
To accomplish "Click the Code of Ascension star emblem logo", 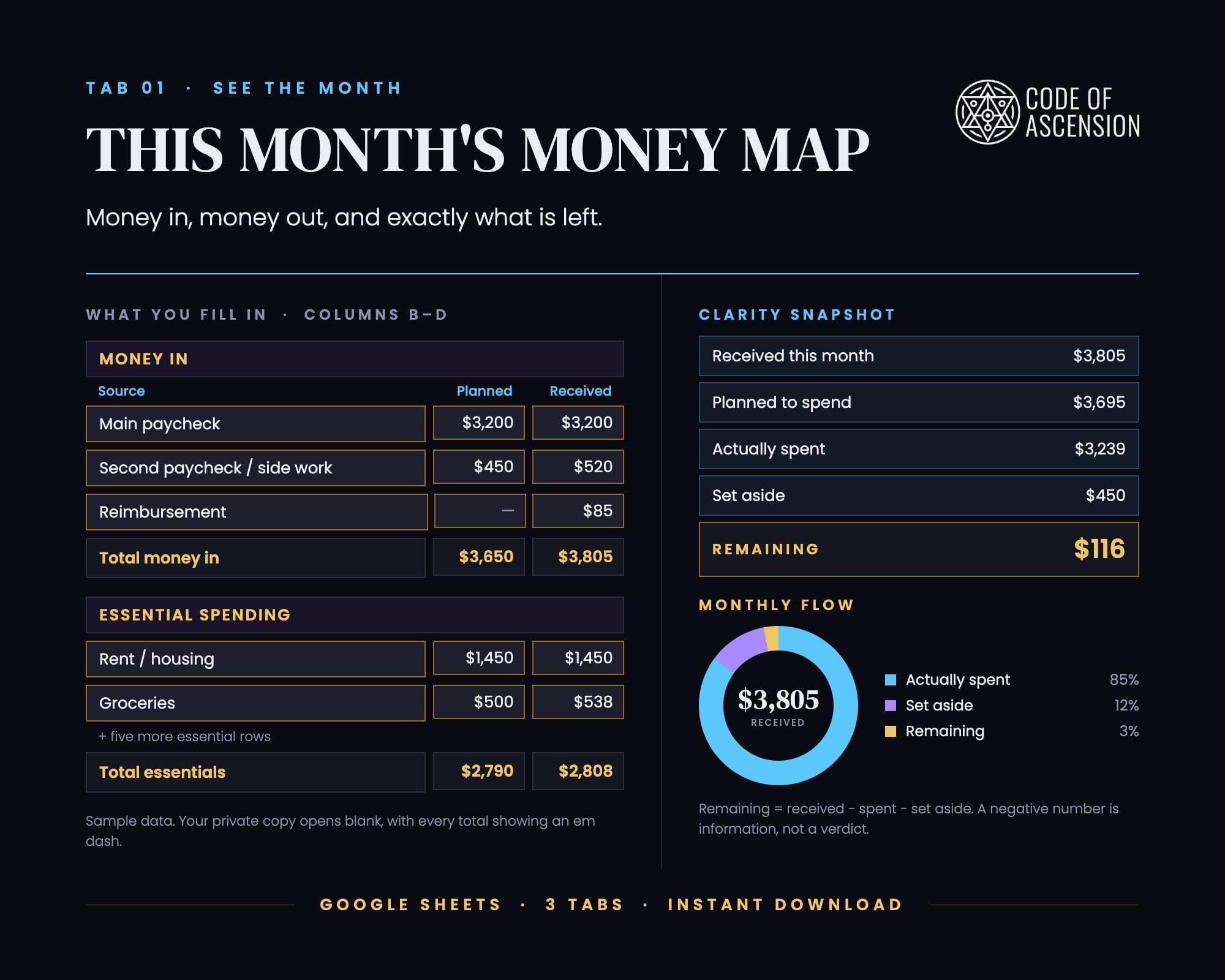I will 987,112.
